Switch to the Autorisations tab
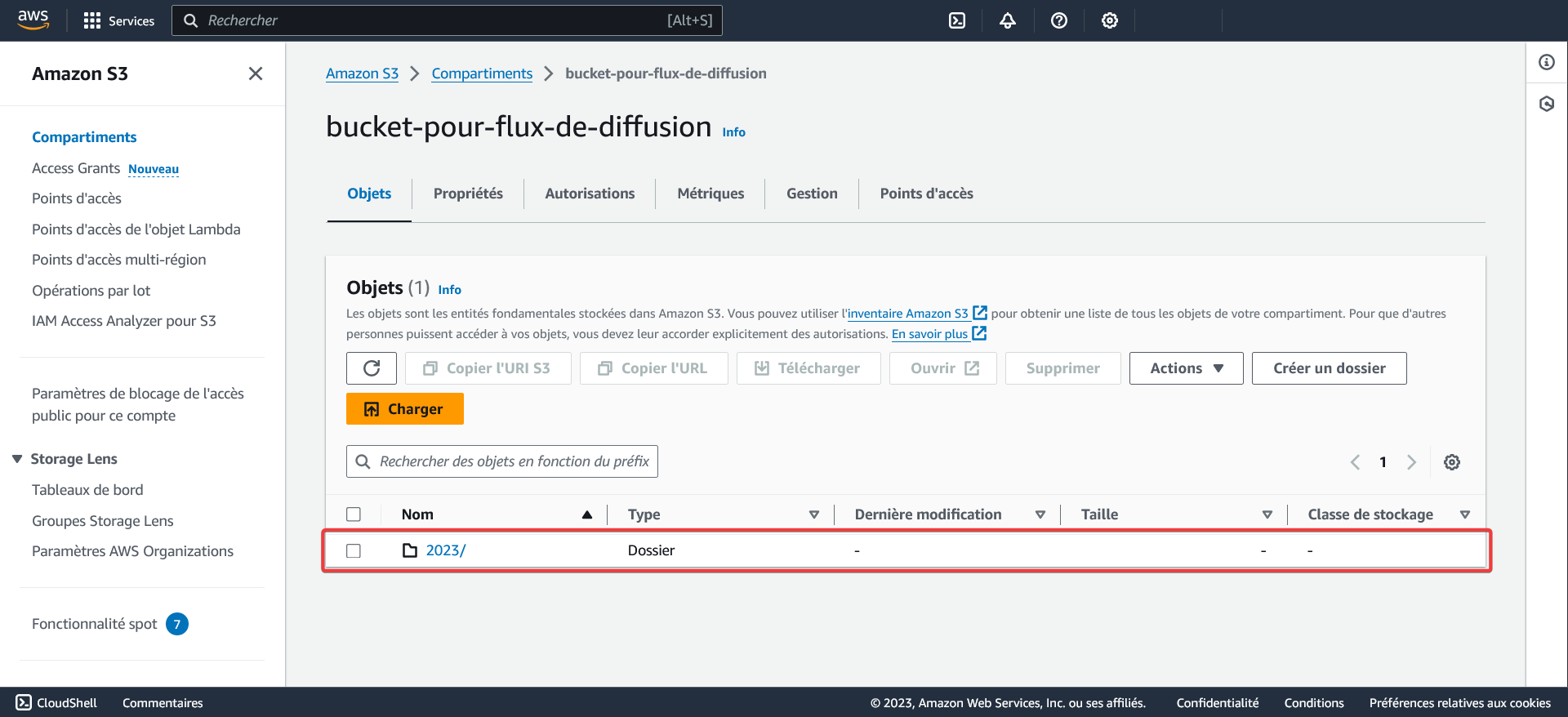This screenshot has width=1568, height=717. [x=590, y=194]
